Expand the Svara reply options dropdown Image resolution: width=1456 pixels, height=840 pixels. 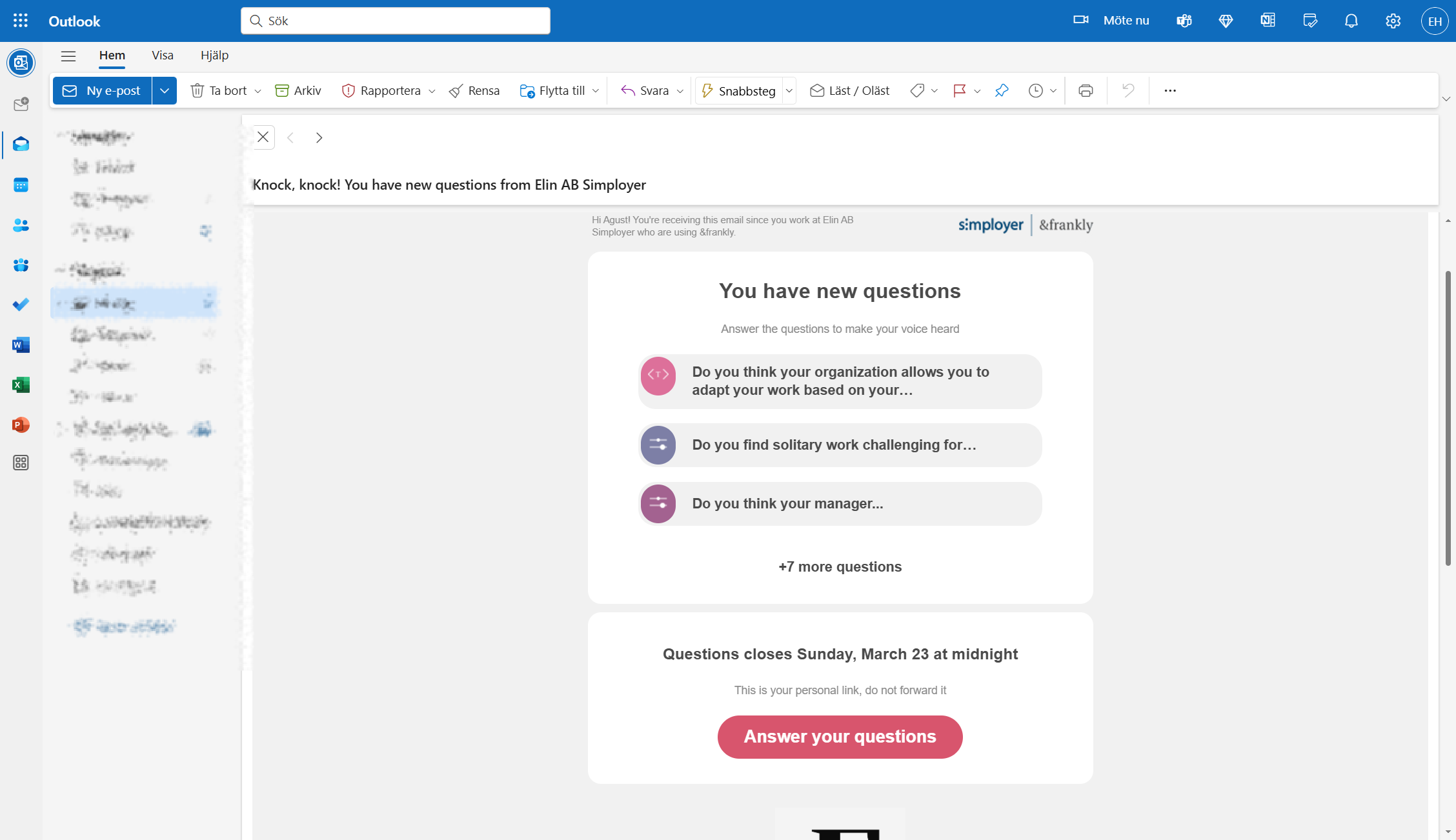pyautogui.click(x=680, y=91)
